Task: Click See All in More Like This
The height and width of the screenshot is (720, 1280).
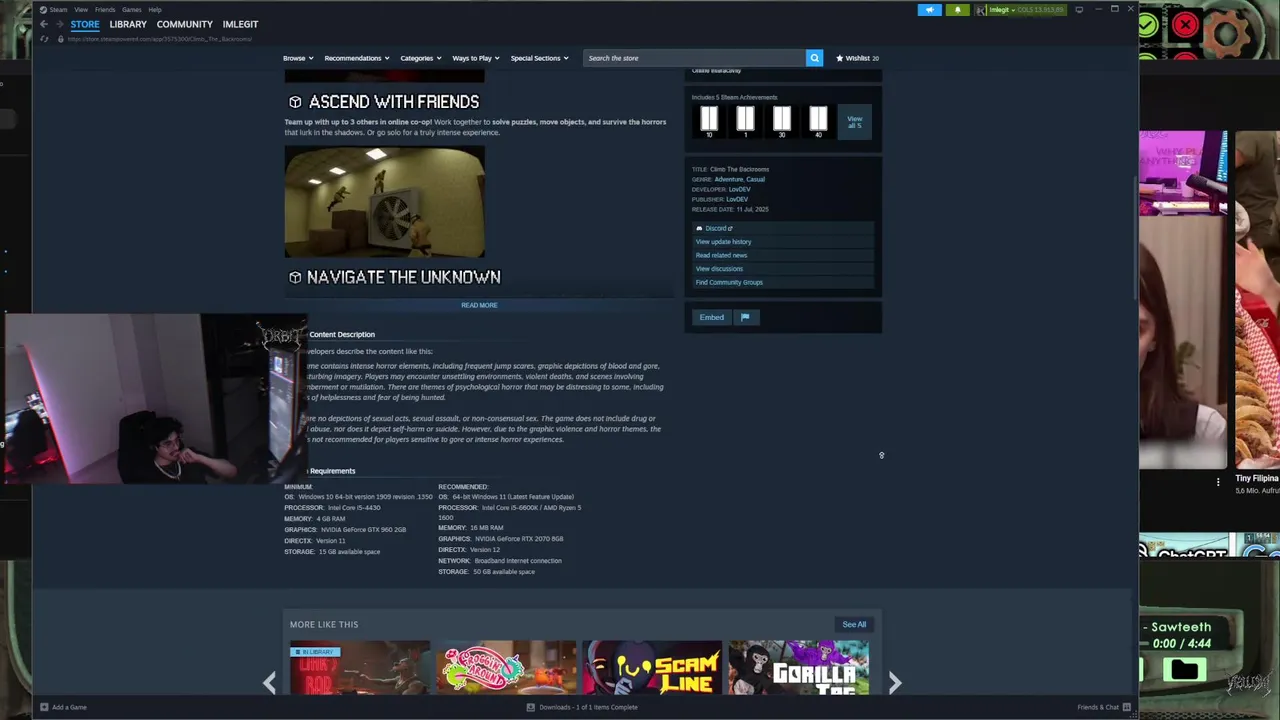Action: click(x=854, y=624)
